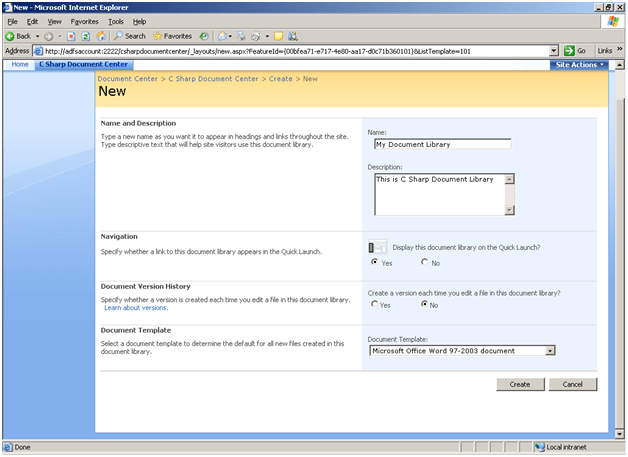Refresh the page with the Refresh icon
Viewport: 628px width, 457px height.
point(85,36)
